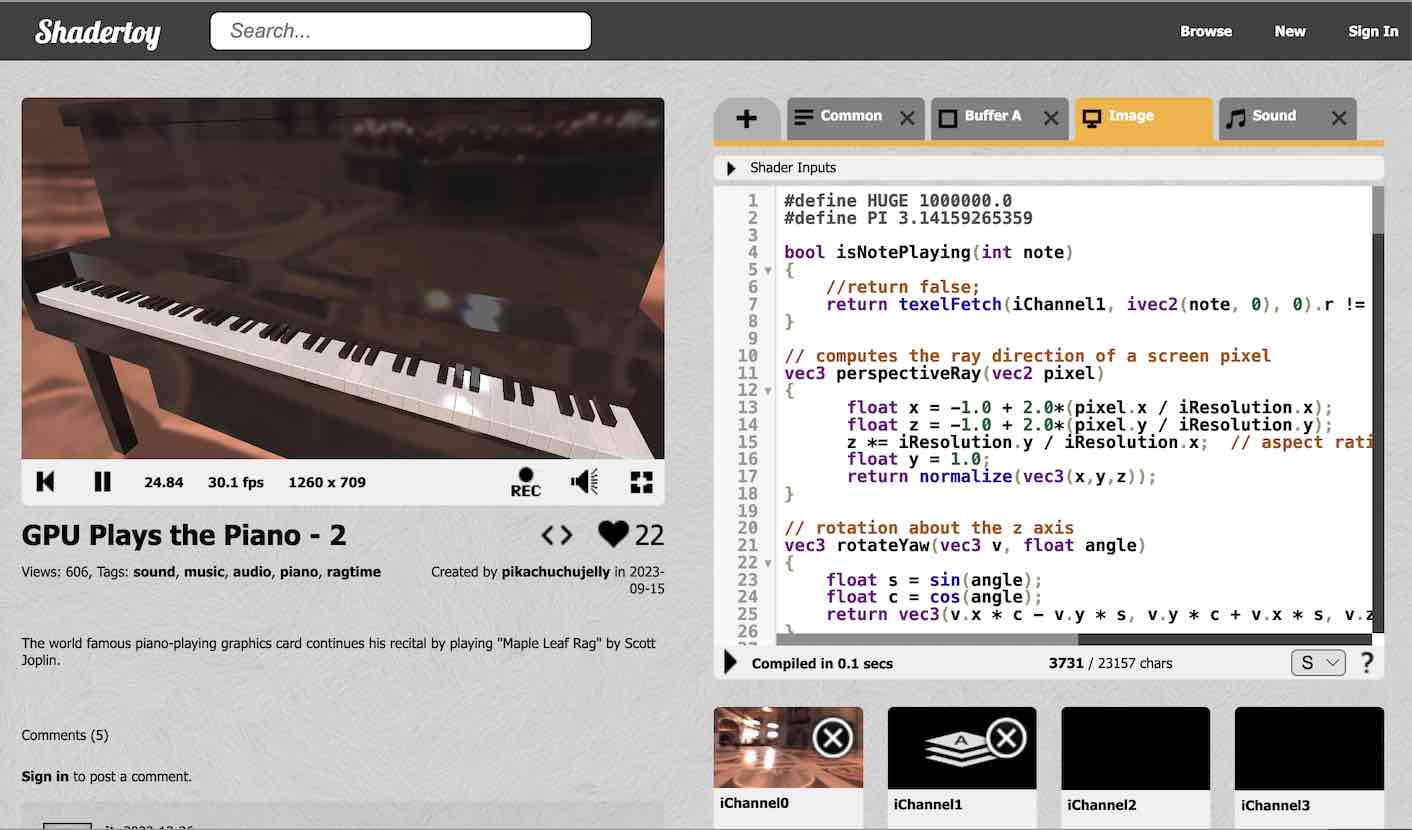Mute the shader audio with the speaker icon
This screenshot has width=1412, height=830.
[584, 481]
